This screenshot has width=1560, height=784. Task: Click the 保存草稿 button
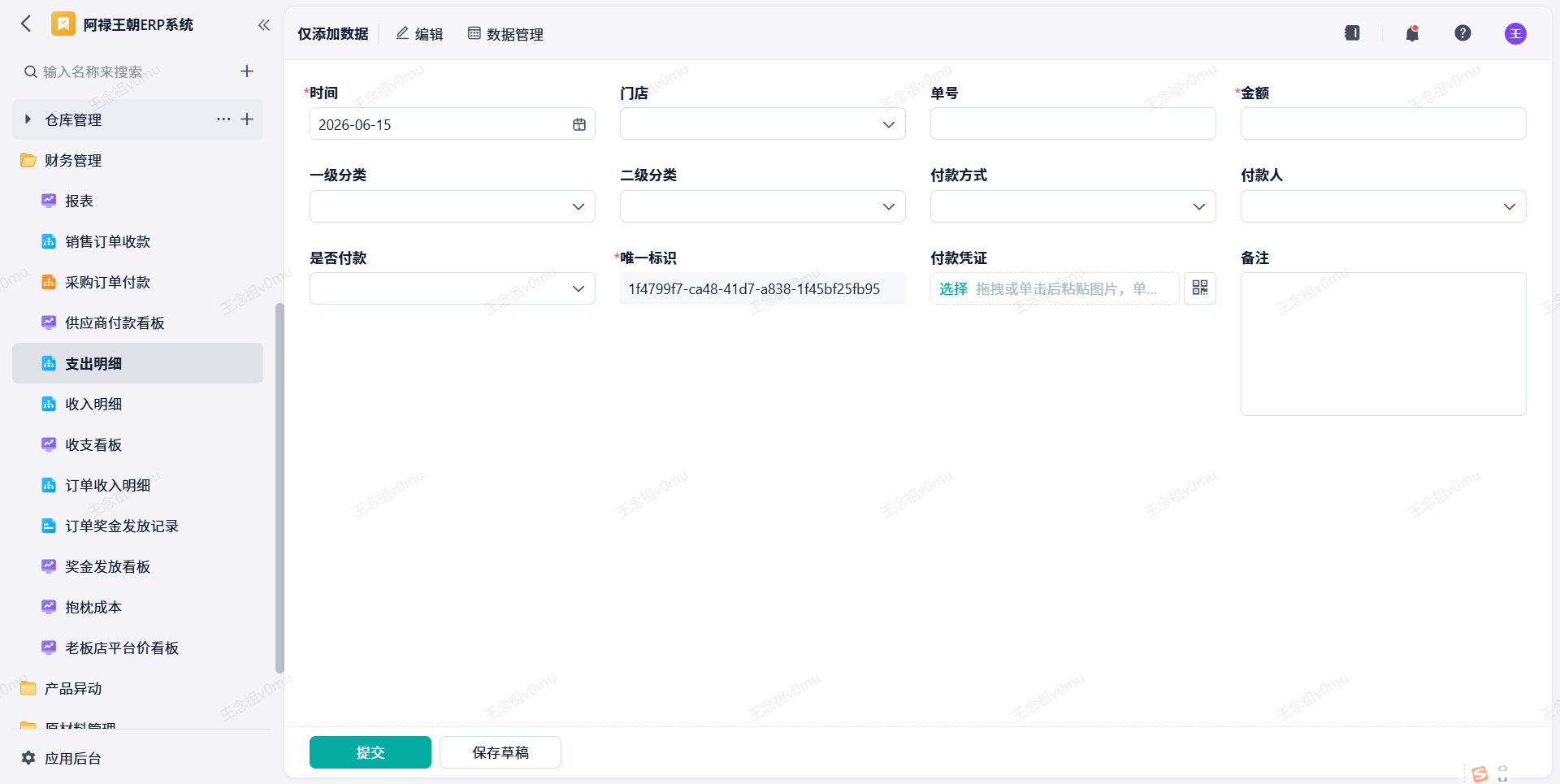pos(500,752)
